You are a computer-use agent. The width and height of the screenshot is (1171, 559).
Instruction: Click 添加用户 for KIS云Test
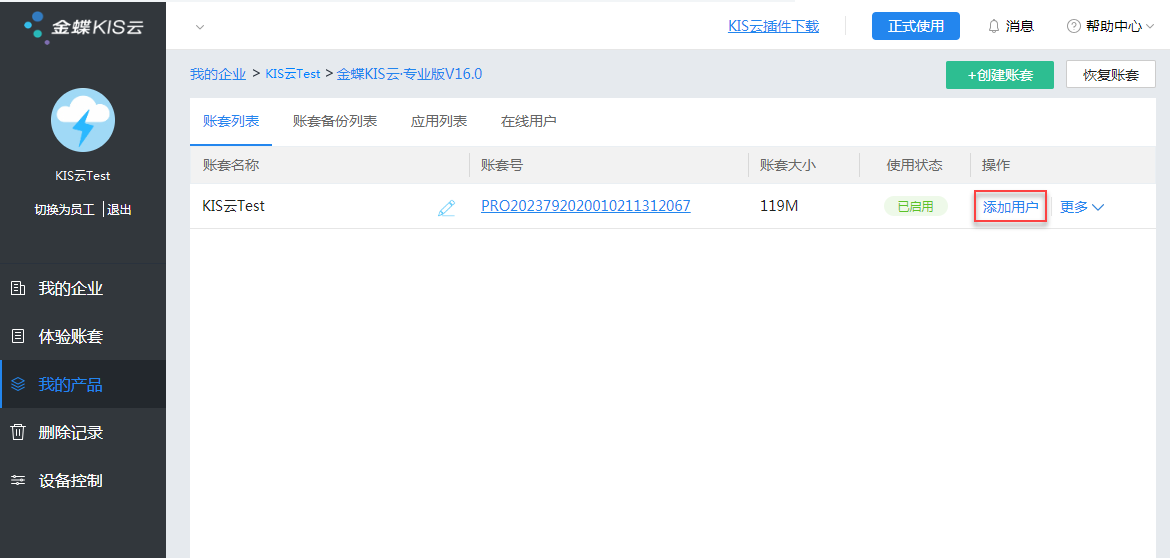(1010, 207)
